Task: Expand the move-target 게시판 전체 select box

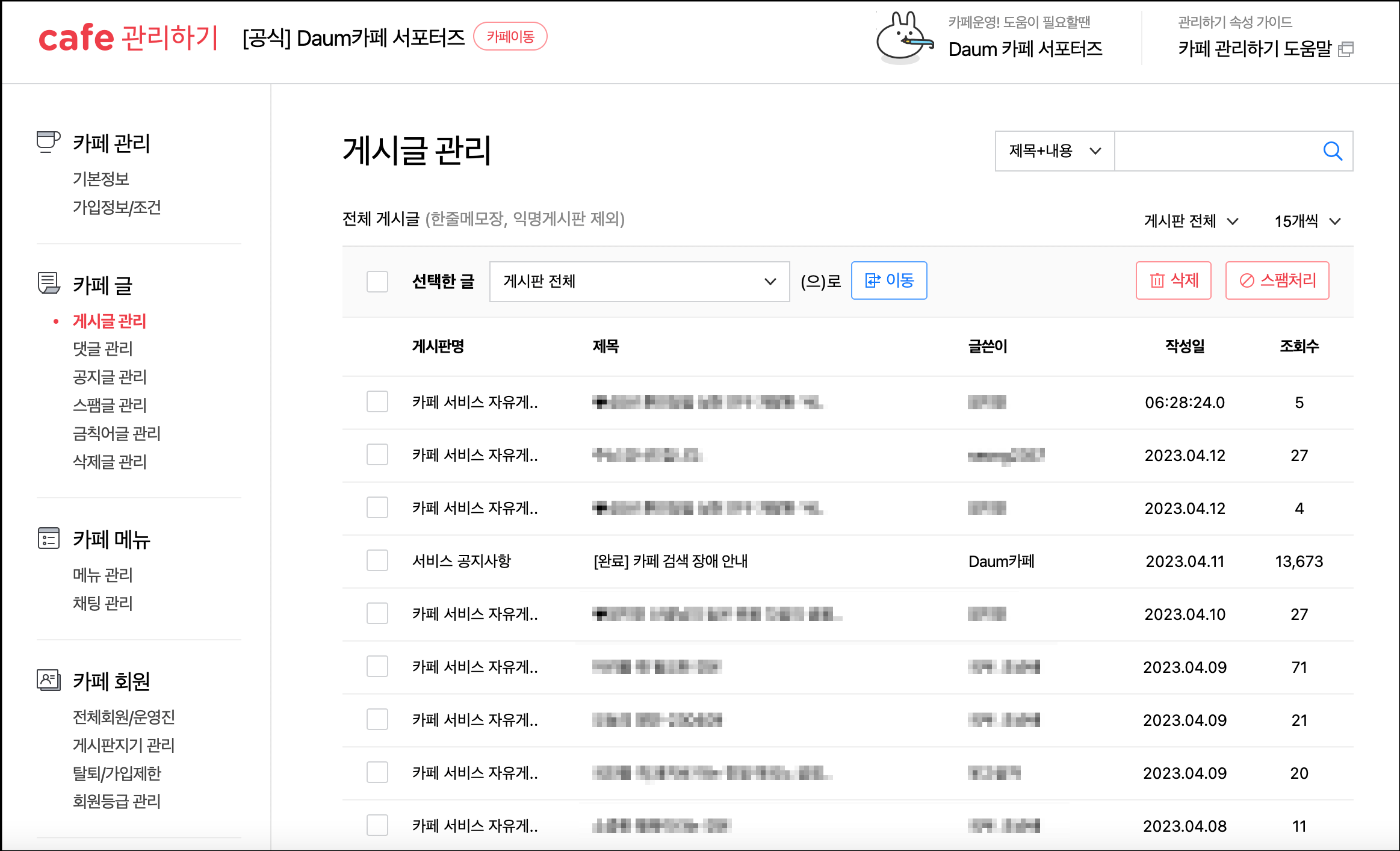Action: 639,281
